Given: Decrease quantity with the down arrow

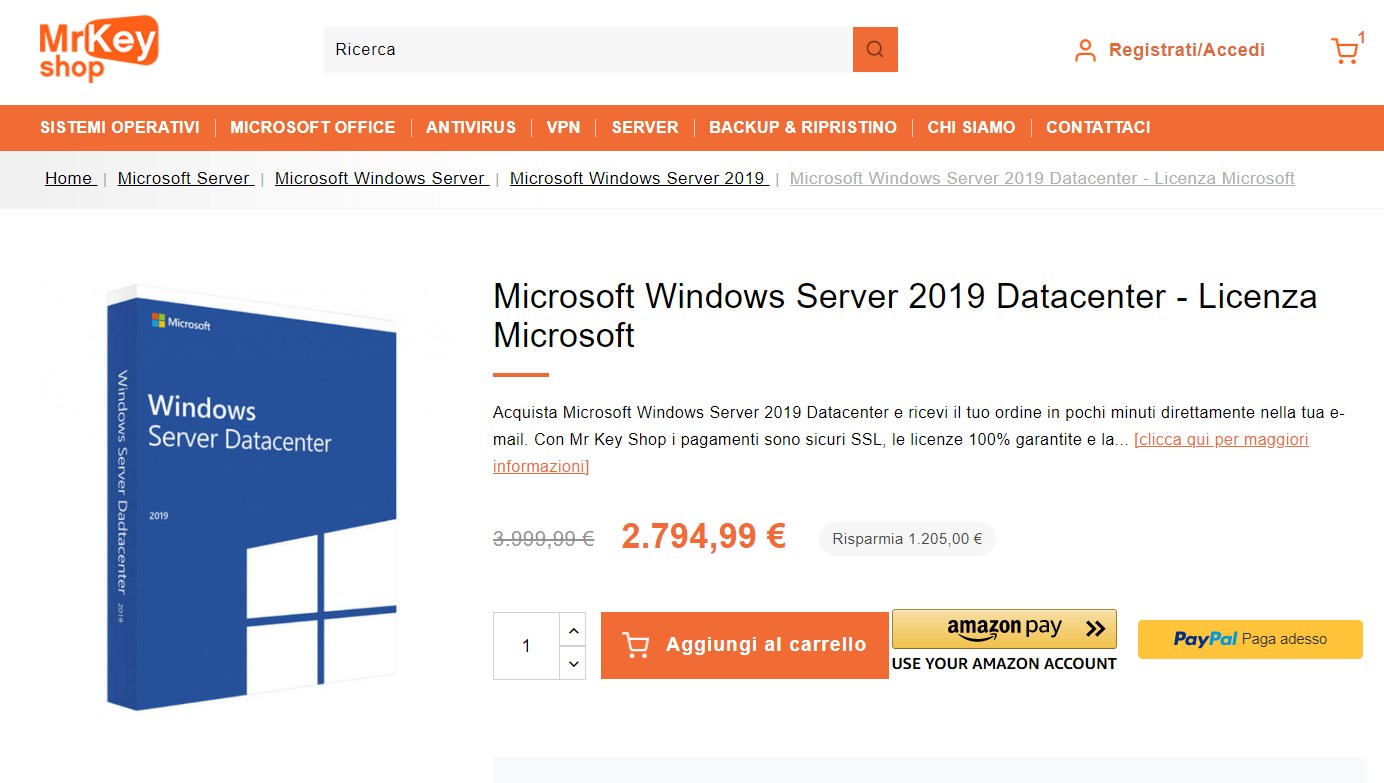Looking at the screenshot, I should coord(573,662).
